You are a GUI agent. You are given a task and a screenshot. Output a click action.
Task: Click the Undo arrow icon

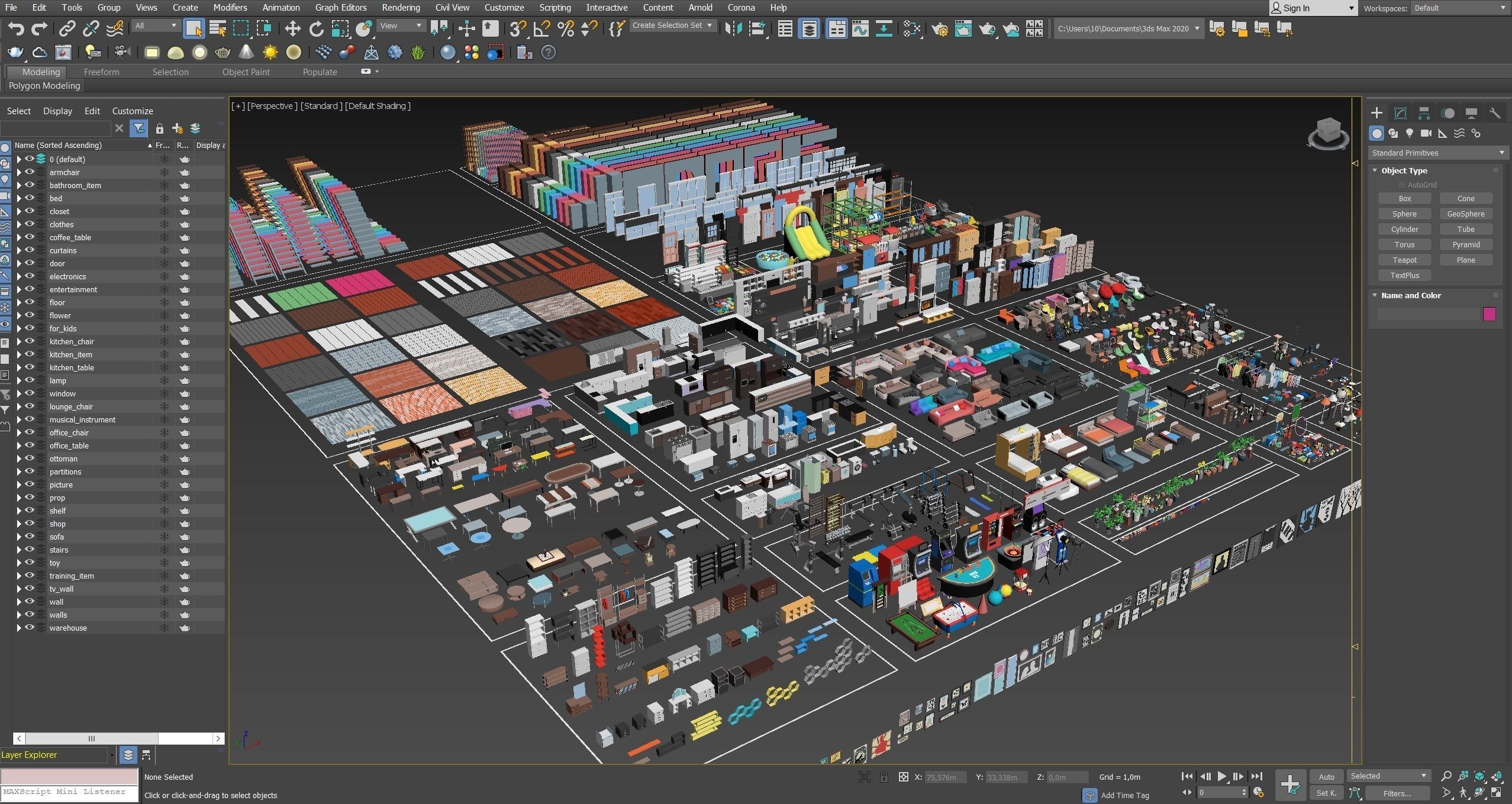16,28
